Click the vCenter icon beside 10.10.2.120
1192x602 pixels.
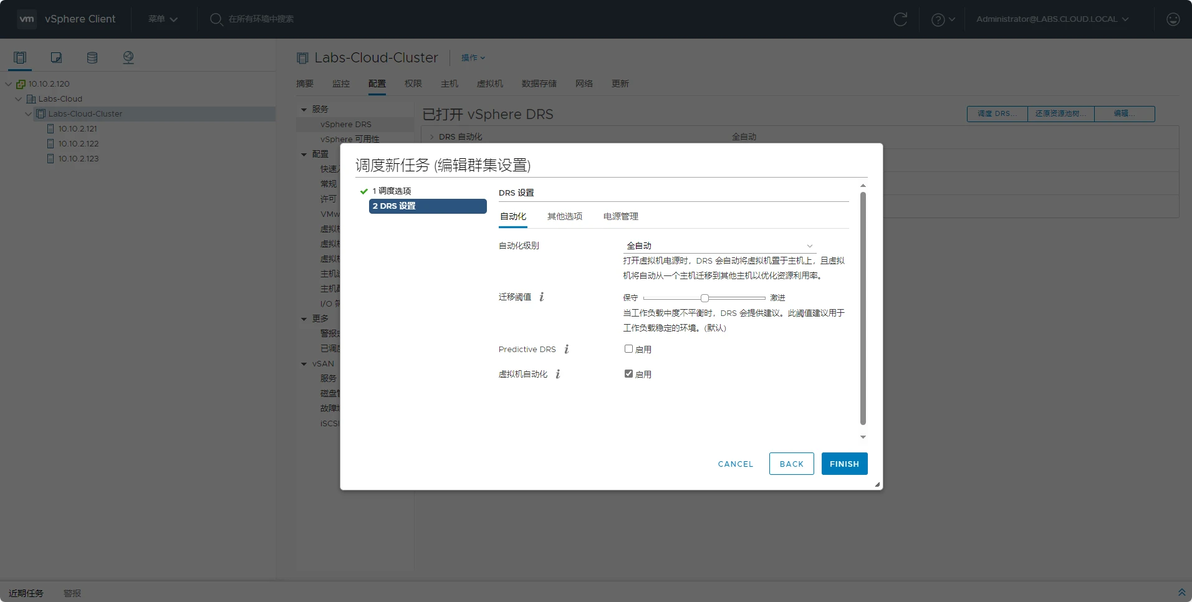click(x=21, y=84)
